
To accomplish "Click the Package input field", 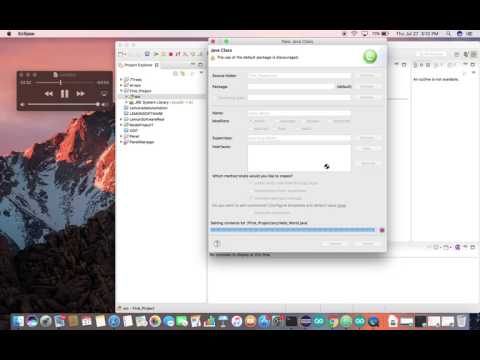I will click(x=291, y=86).
